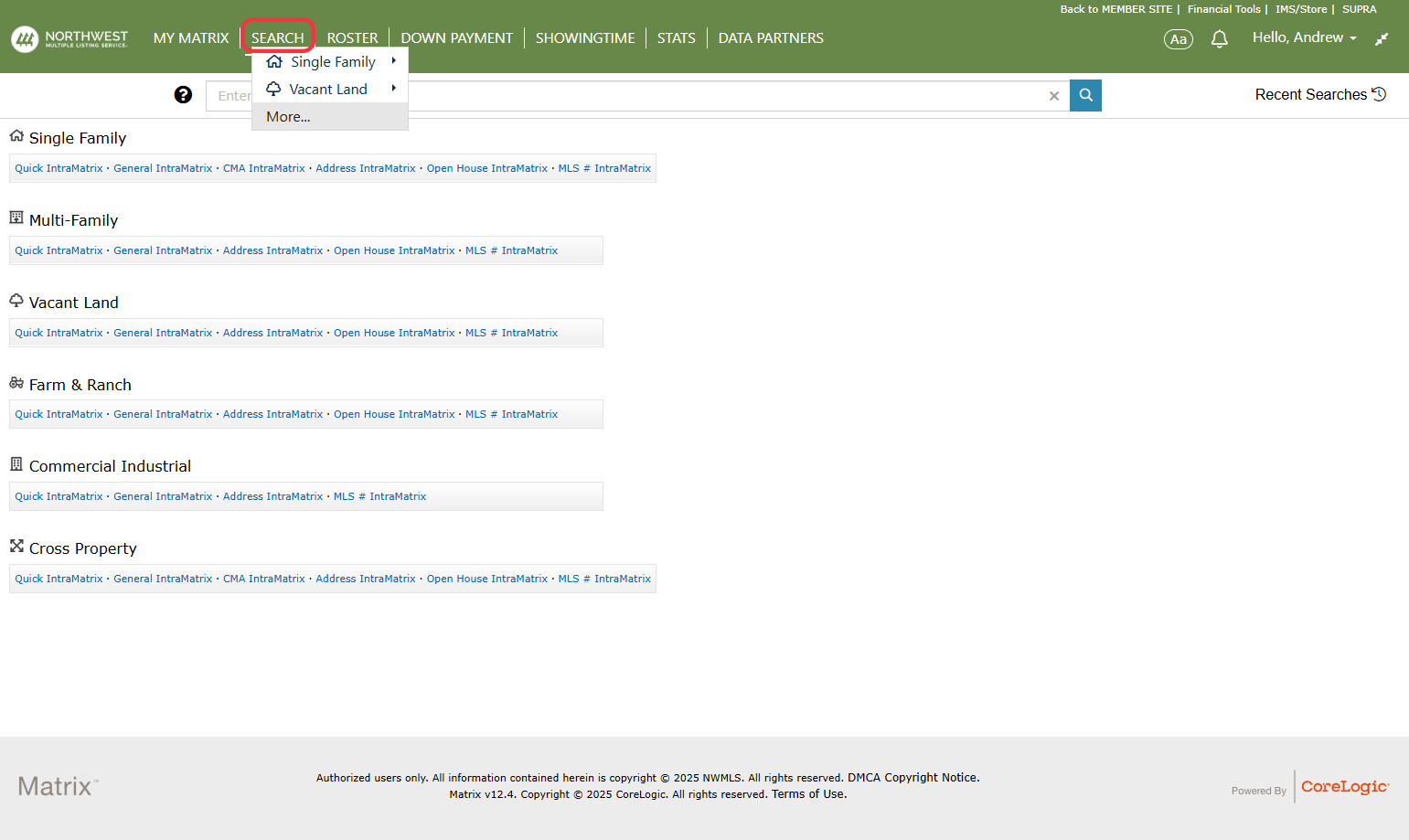Expand the Vacant Land submenu arrow
This screenshot has height=840, width=1409.
coord(393,89)
